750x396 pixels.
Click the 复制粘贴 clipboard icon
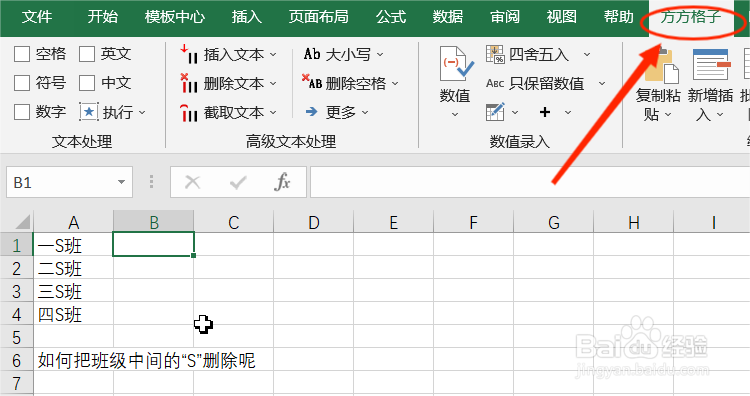click(662, 66)
